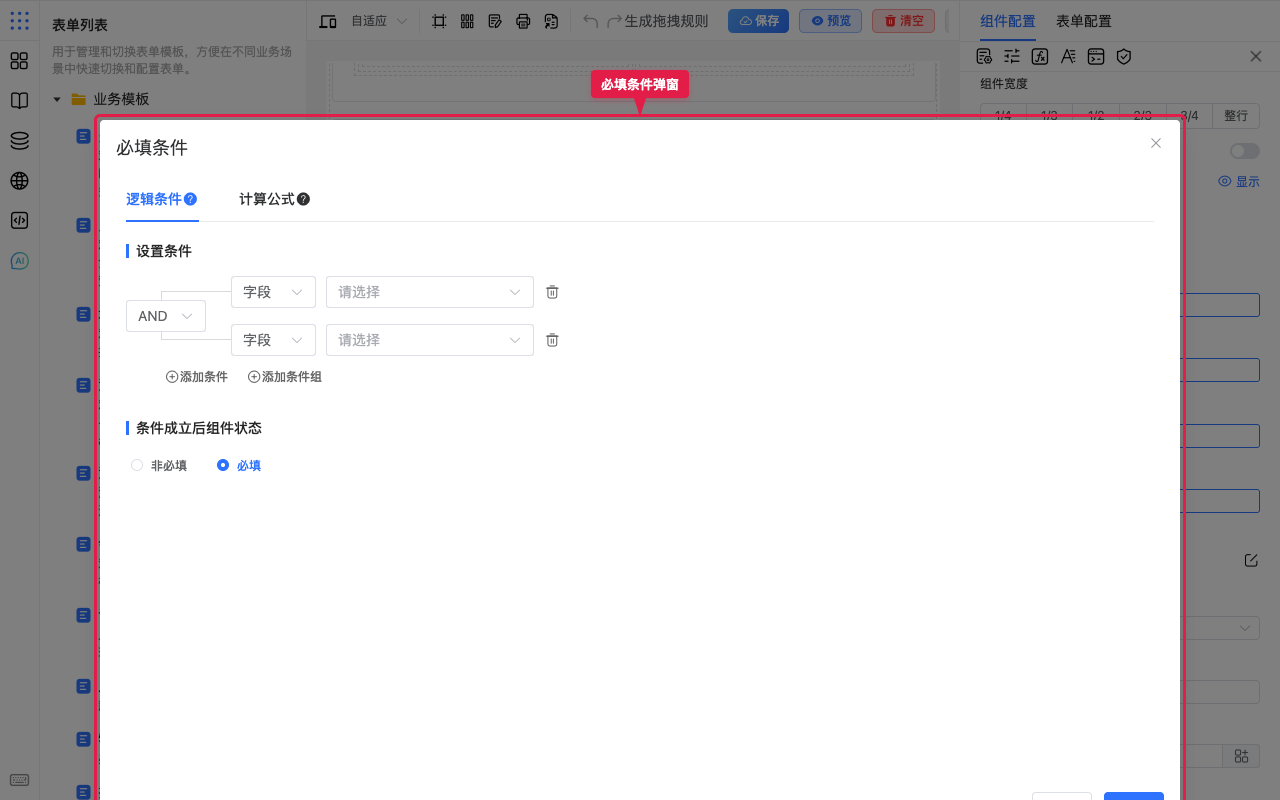The width and height of the screenshot is (1280, 800).
Task: Delete the first condition row
Action: pos(552,292)
